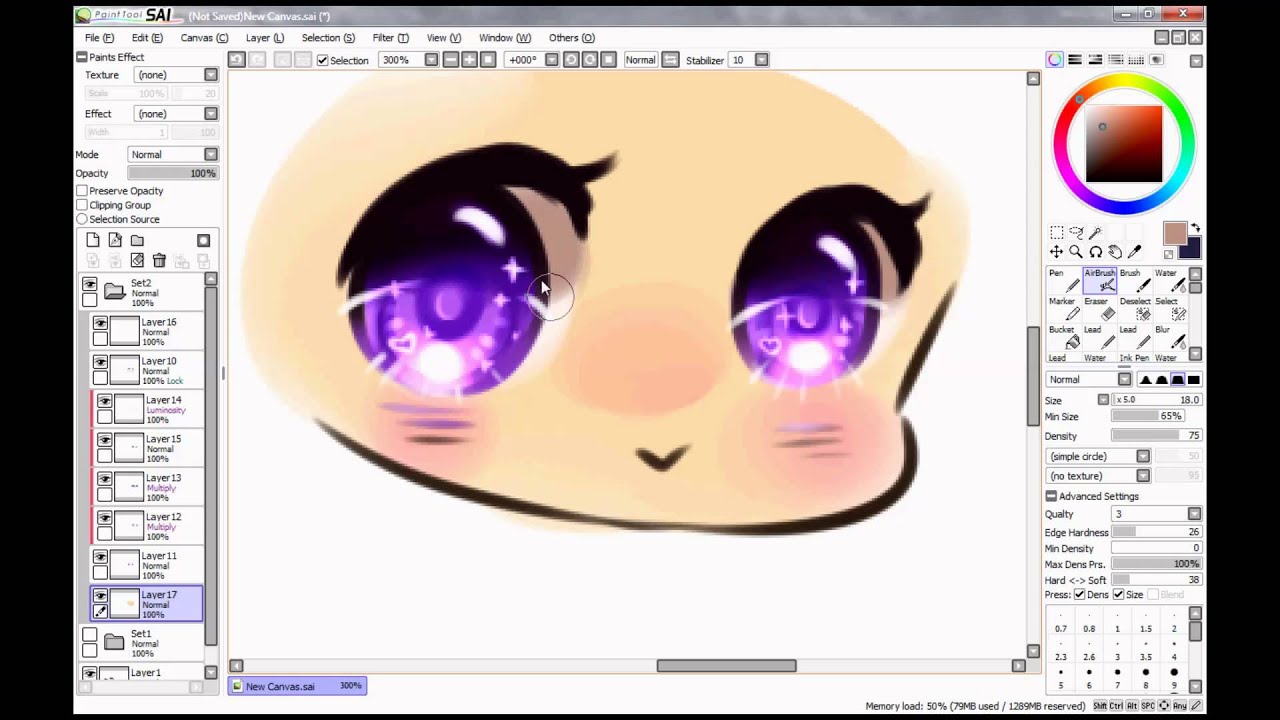Show the Set1 folder with visibility box

[x=90, y=635]
